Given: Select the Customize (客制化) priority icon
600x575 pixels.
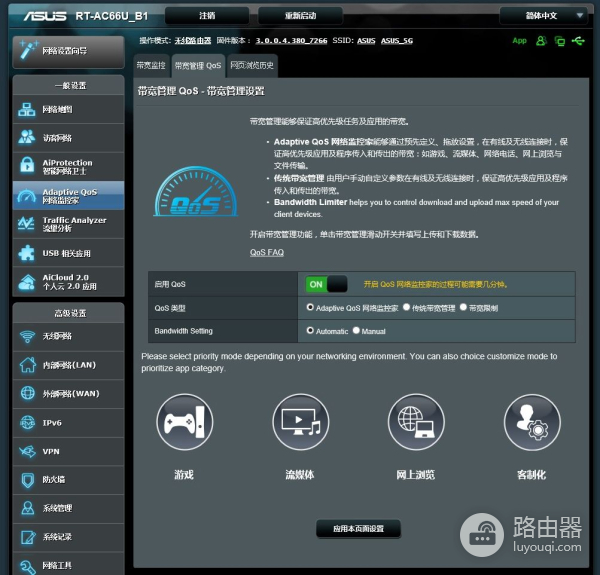Looking at the screenshot, I should 532,422.
